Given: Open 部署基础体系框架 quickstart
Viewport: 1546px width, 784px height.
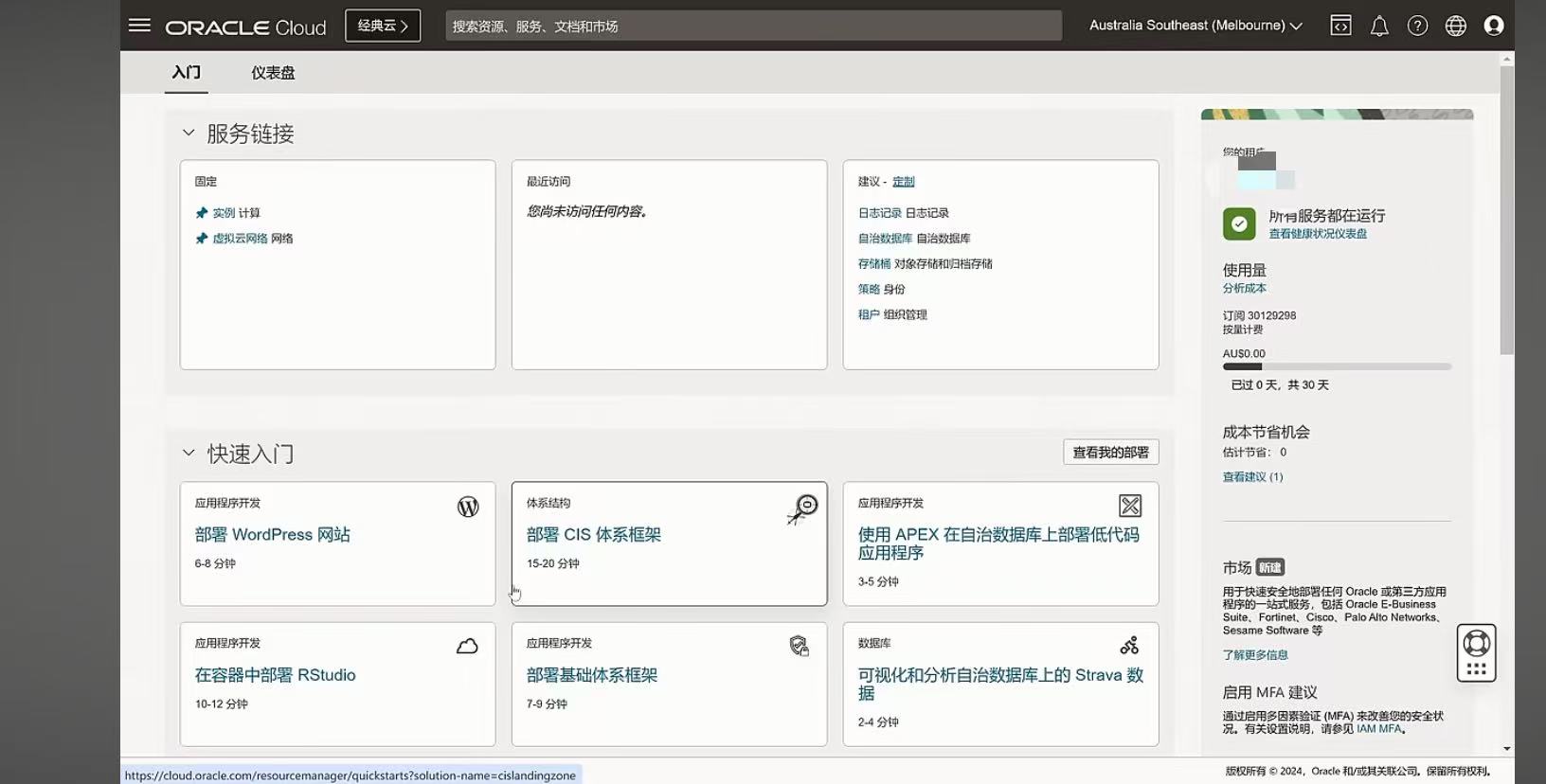Looking at the screenshot, I should pyautogui.click(x=592, y=675).
